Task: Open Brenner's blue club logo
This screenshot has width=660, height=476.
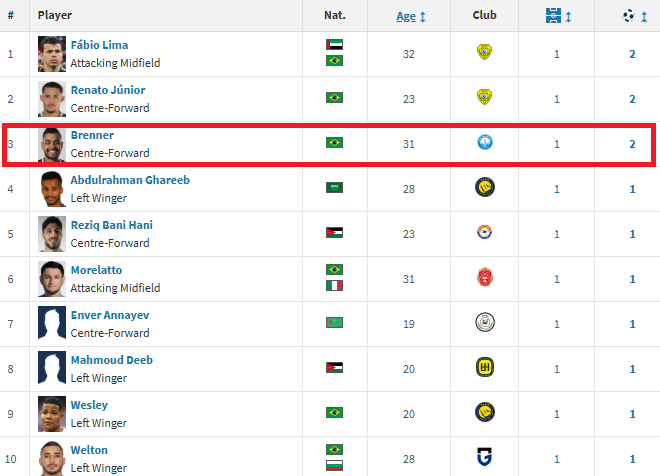Action: click(x=484, y=142)
